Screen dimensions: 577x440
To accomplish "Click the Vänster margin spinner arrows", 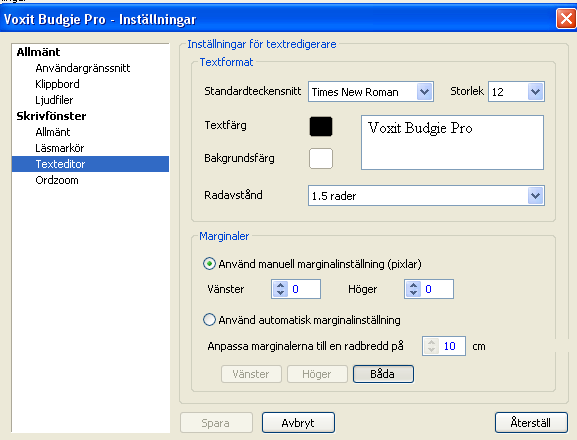I will 280,289.
